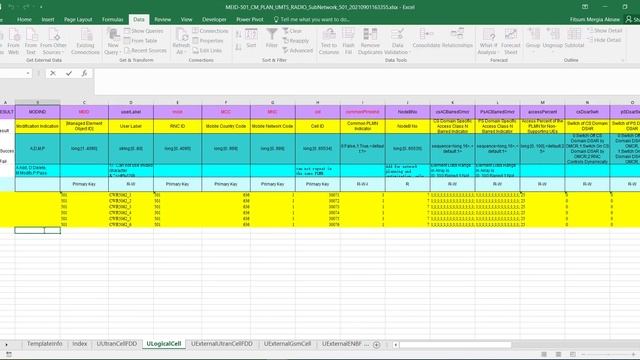
Task: Click the Ribbon Display Options icon
Action: (585, 7)
